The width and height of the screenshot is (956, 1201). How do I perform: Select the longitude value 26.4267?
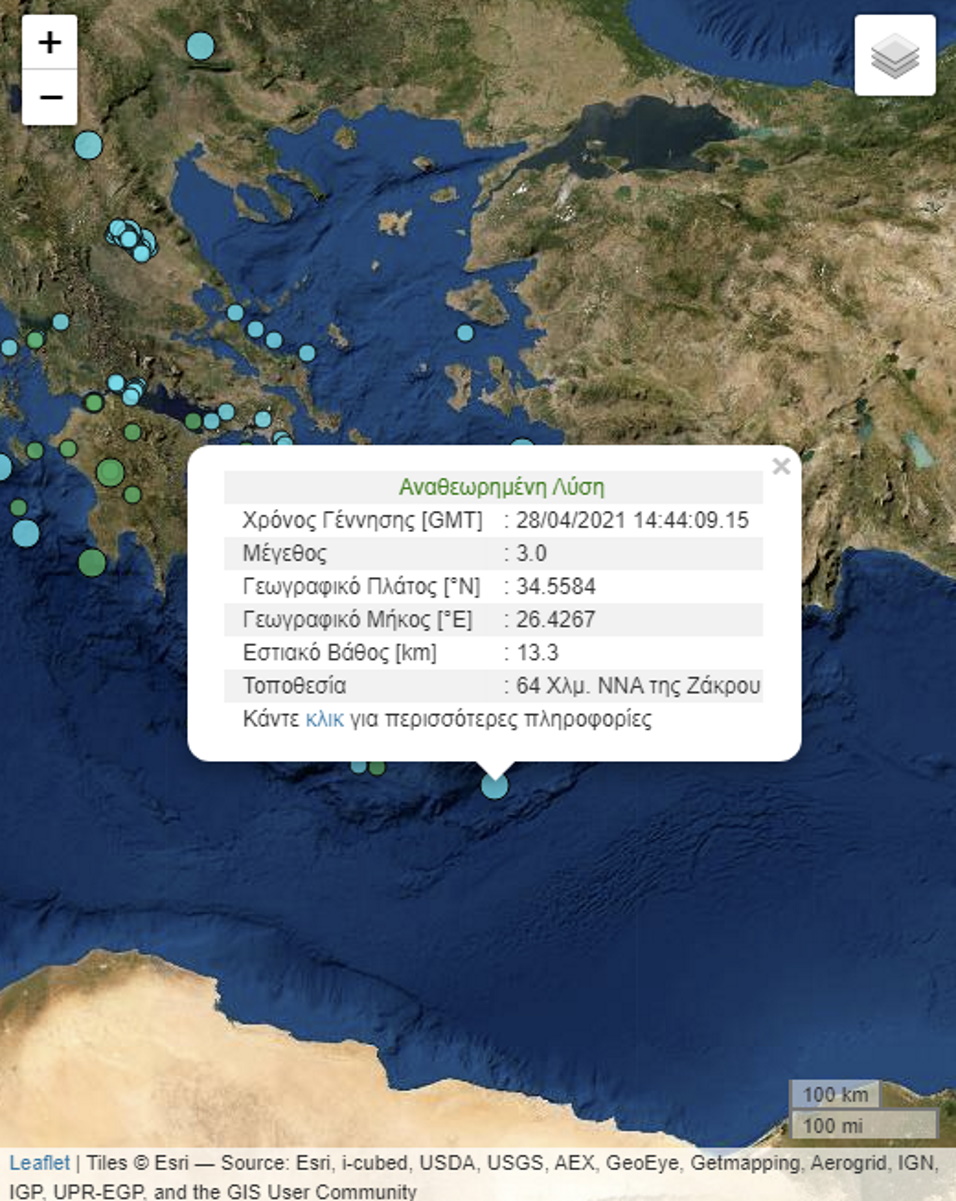click(555, 619)
